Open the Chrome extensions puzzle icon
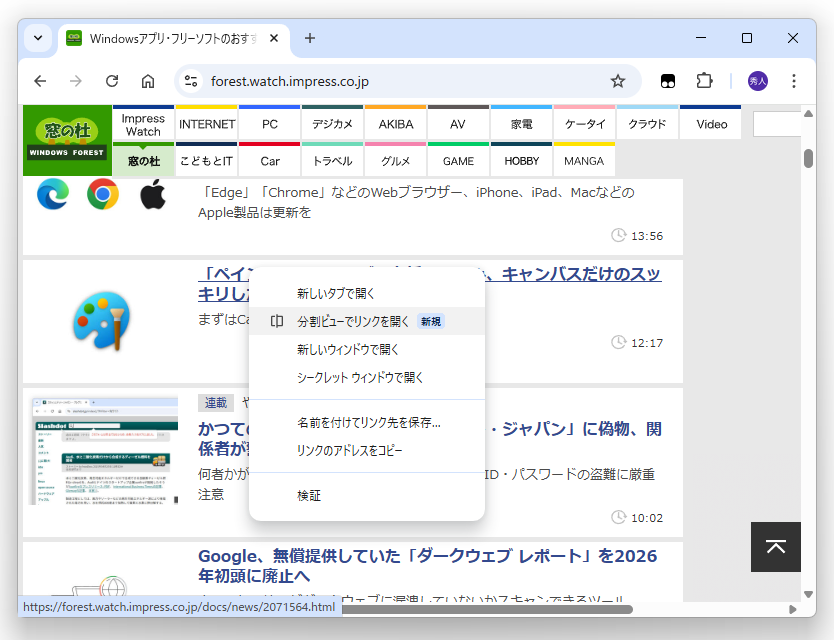The width and height of the screenshot is (834, 640). point(705,81)
